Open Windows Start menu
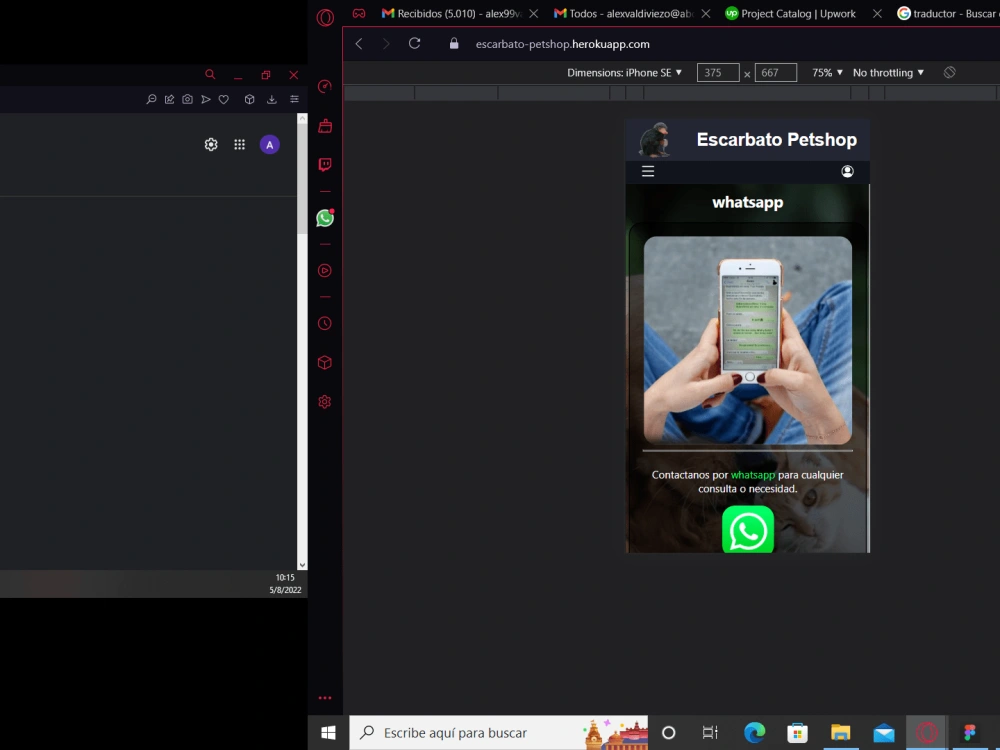The image size is (1000, 750). [x=328, y=733]
